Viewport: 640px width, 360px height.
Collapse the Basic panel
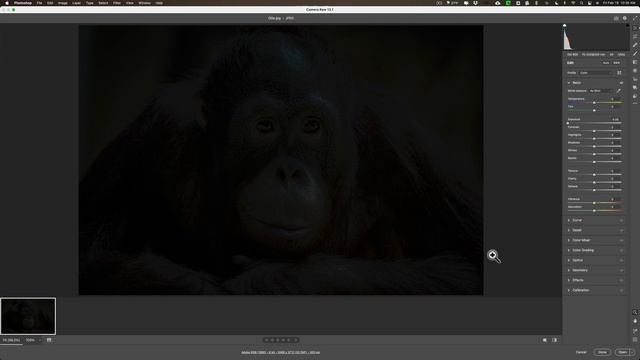click(x=569, y=83)
